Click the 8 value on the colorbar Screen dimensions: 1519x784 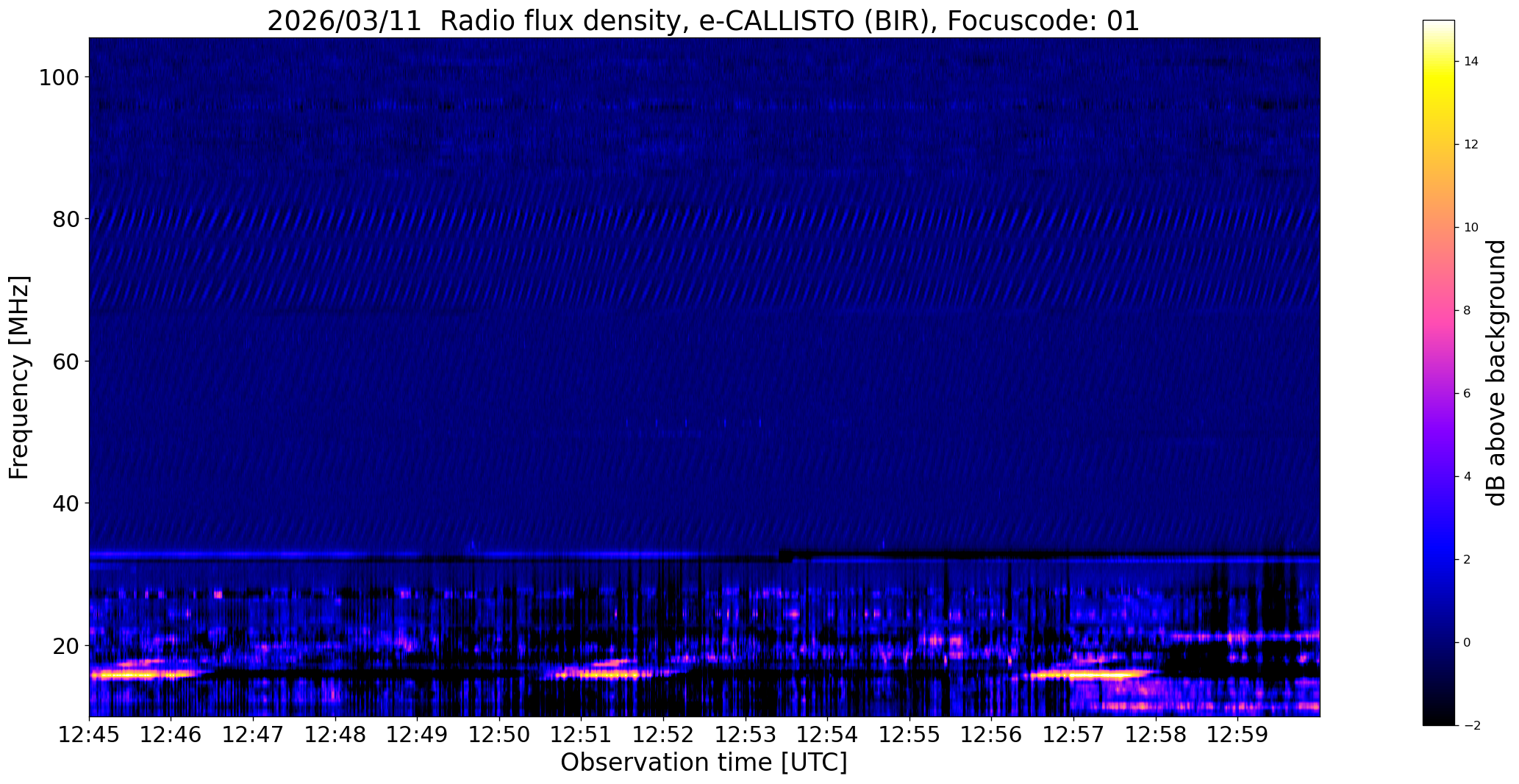pyautogui.click(x=1468, y=311)
